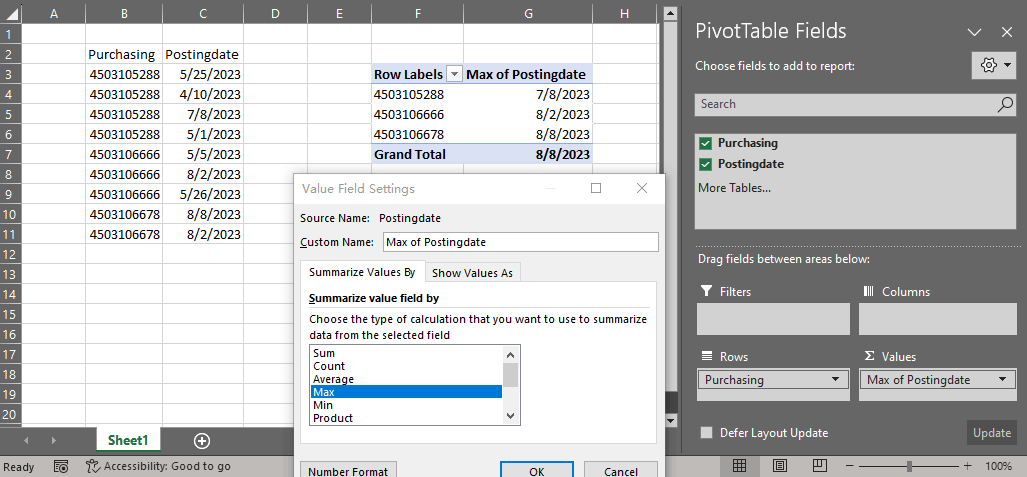Open More Tables link
This screenshot has height=477, width=1027.
[734, 188]
